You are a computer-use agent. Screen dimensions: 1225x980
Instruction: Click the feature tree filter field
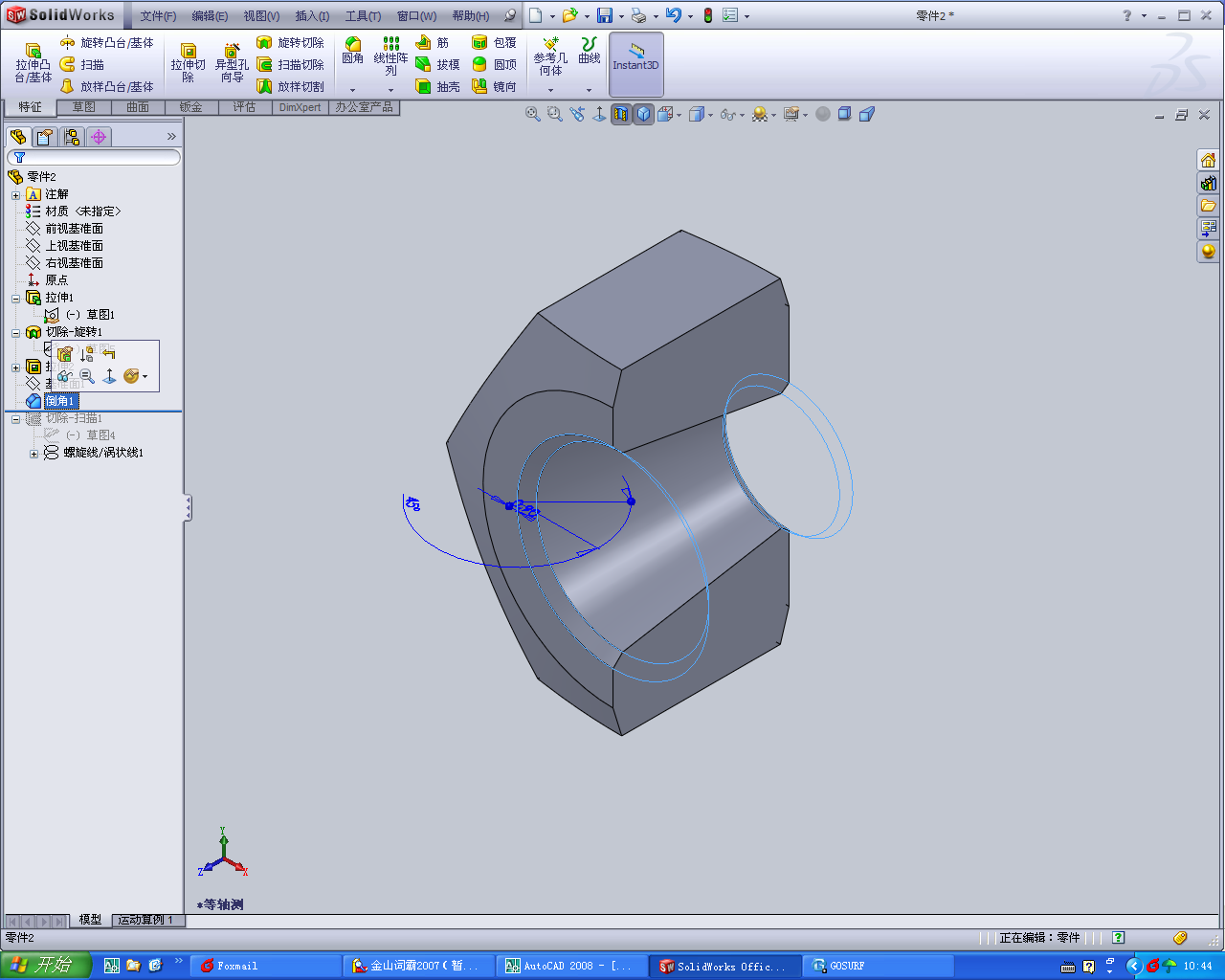pyautogui.click(x=94, y=157)
